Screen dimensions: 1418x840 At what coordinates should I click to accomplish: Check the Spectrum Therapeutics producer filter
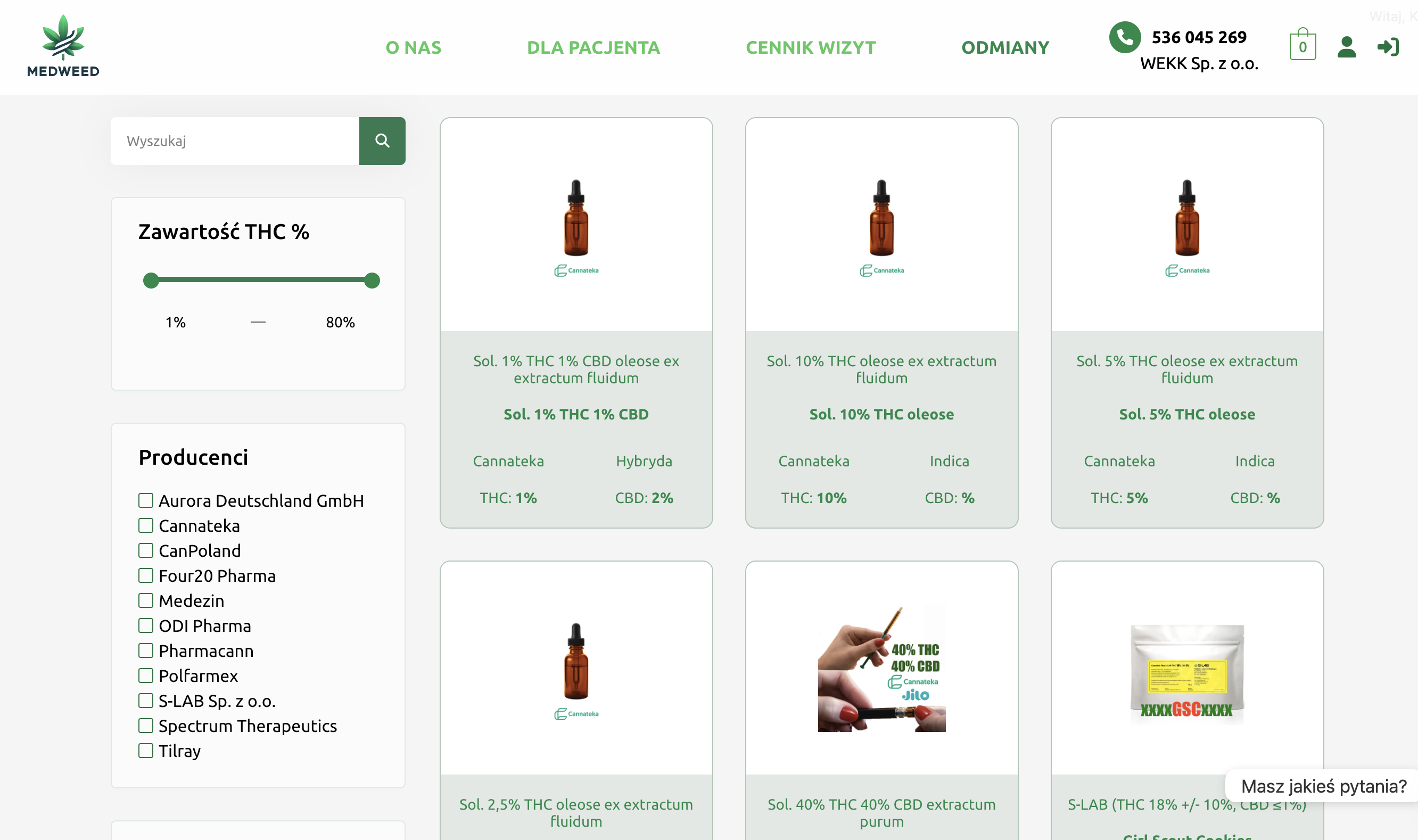[146, 726]
